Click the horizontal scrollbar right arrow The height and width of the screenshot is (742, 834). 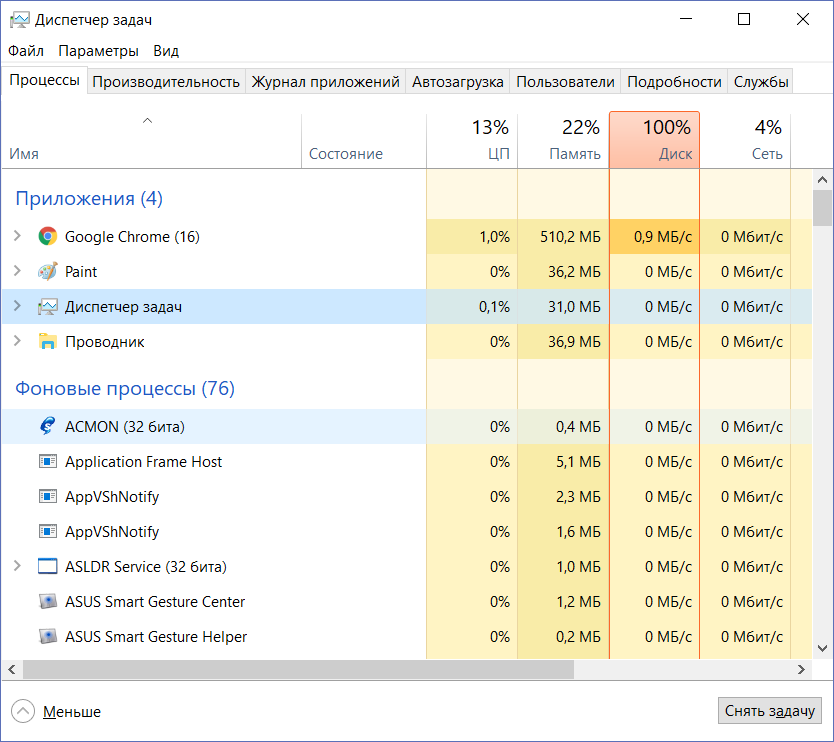click(802, 670)
